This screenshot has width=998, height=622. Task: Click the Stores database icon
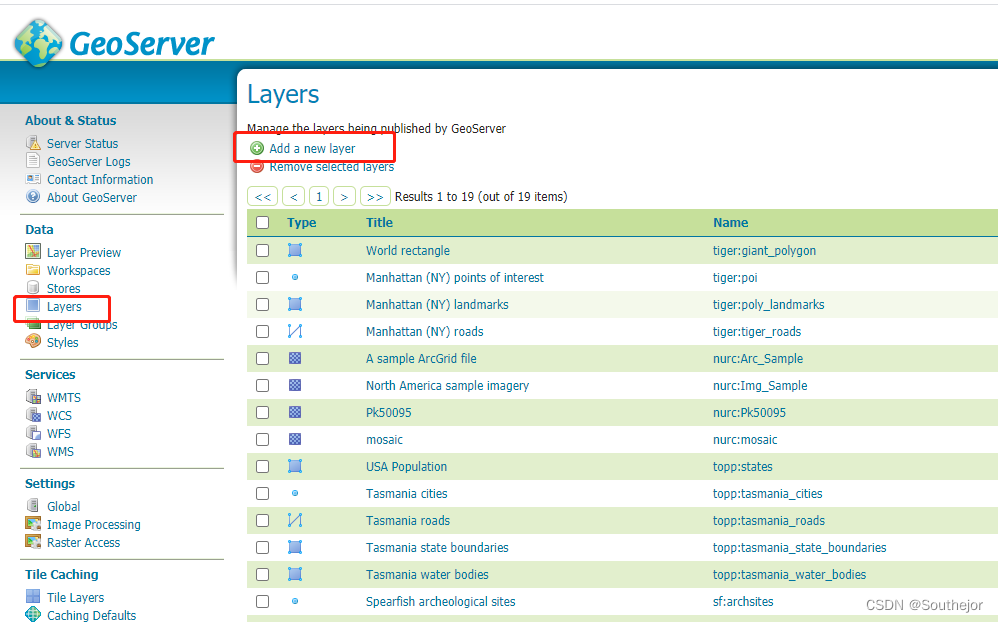click(33, 288)
